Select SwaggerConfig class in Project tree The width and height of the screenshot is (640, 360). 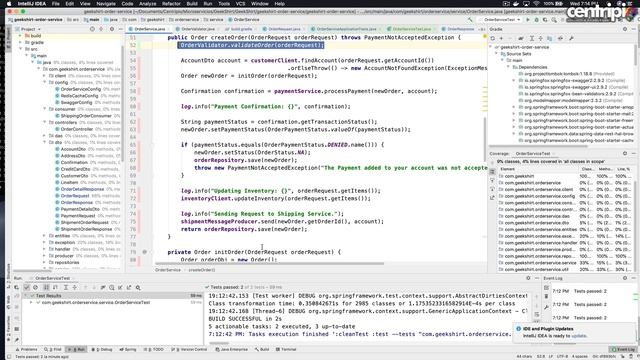tap(76, 102)
